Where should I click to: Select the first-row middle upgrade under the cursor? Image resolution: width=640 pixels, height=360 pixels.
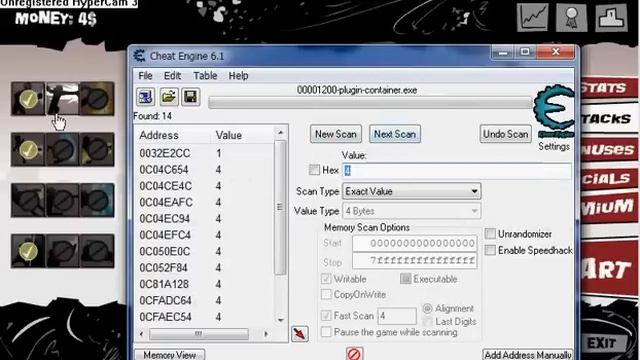click(x=62, y=98)
